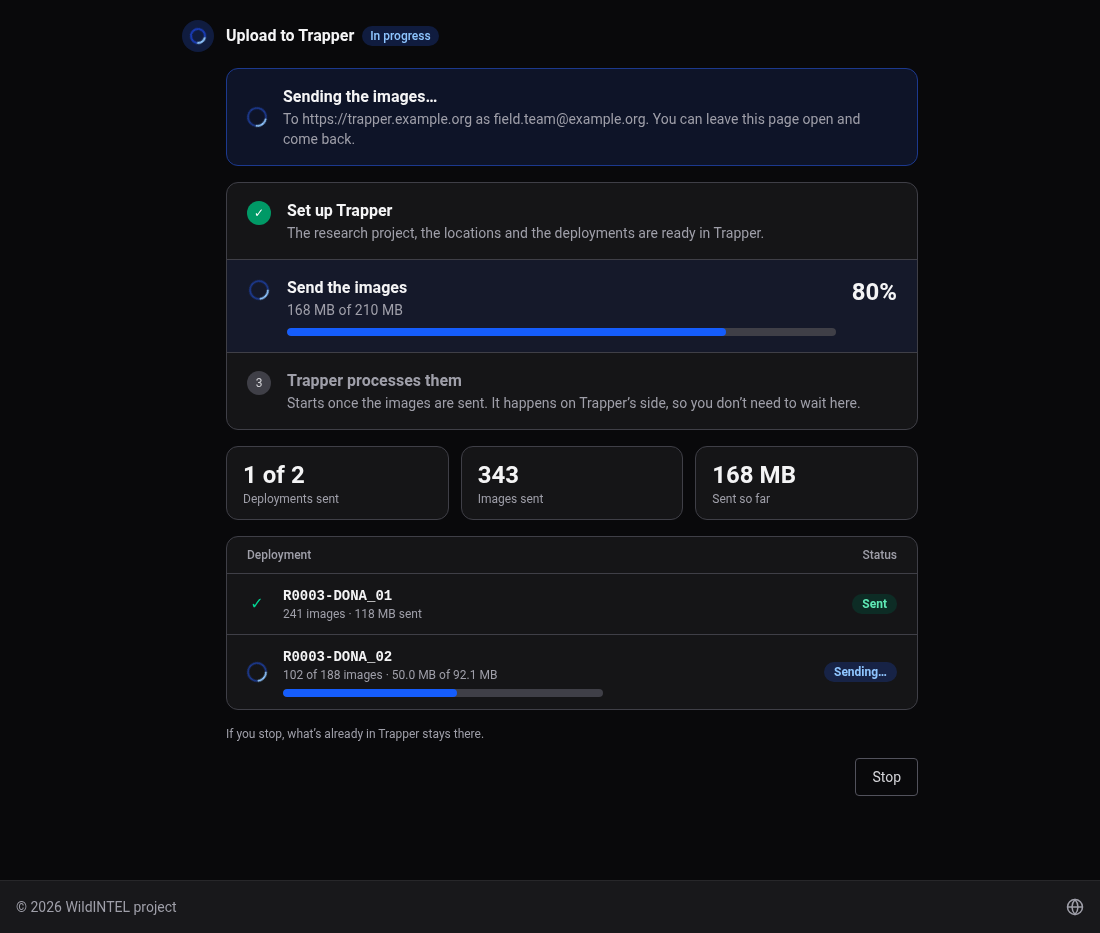Click the If you stop note text
Screen dimensions: 1100x933
[x=354, y=734]
